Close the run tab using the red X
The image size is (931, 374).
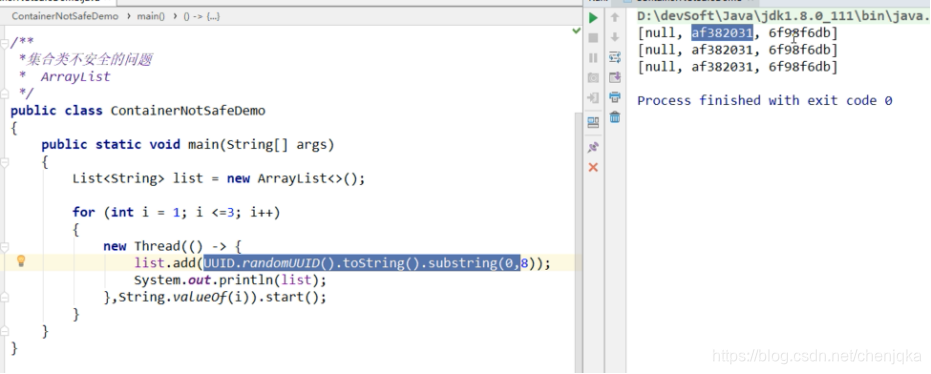point(593,167)
